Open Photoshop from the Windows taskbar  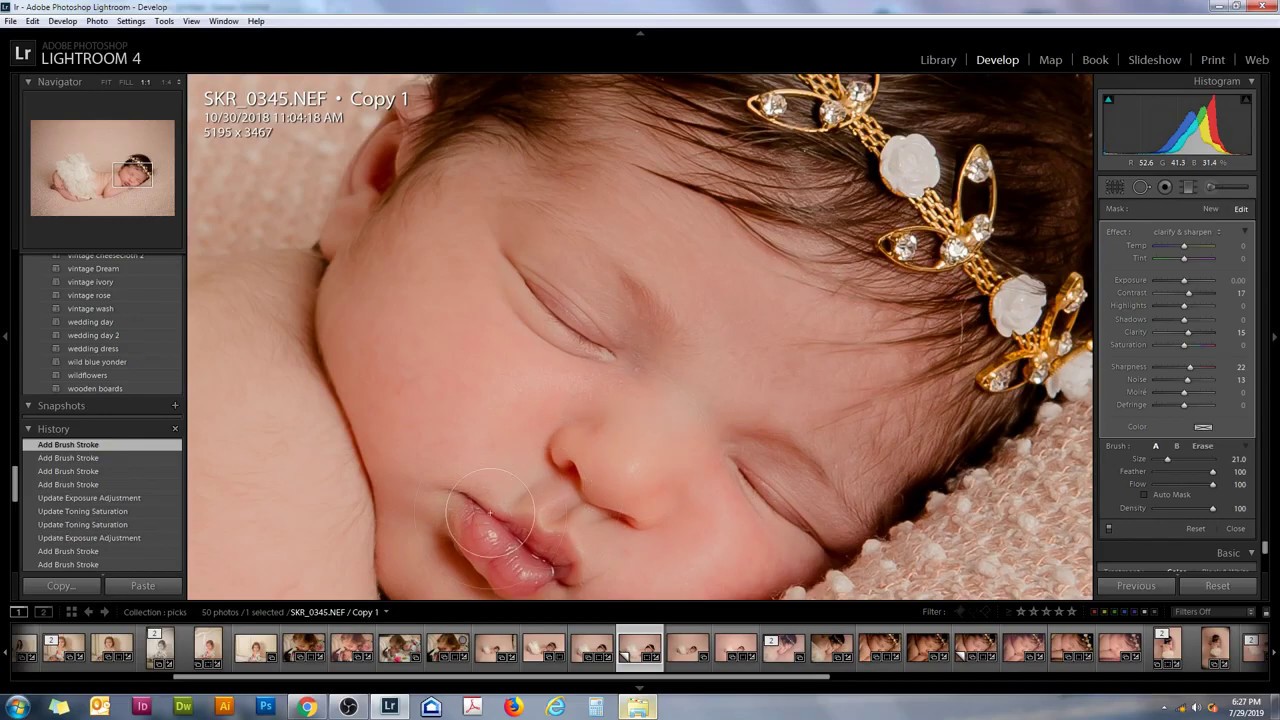265,706
